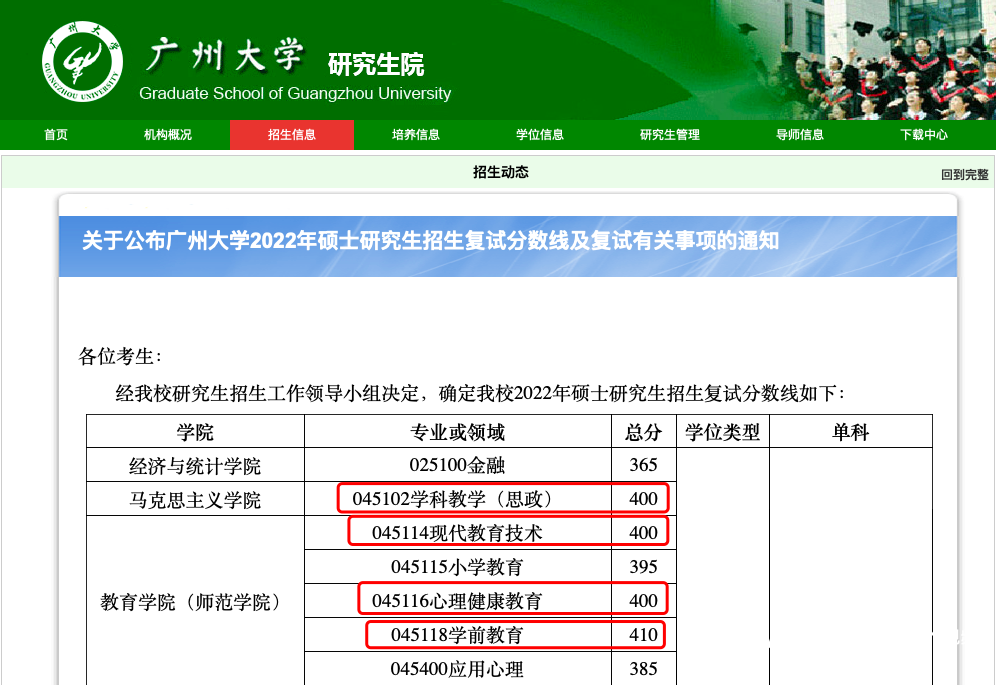Click the Graduate School of Guangzhou University text
The height and width of the screenshot is (685, 996).
pyautogui.click(x=295, y=93)
